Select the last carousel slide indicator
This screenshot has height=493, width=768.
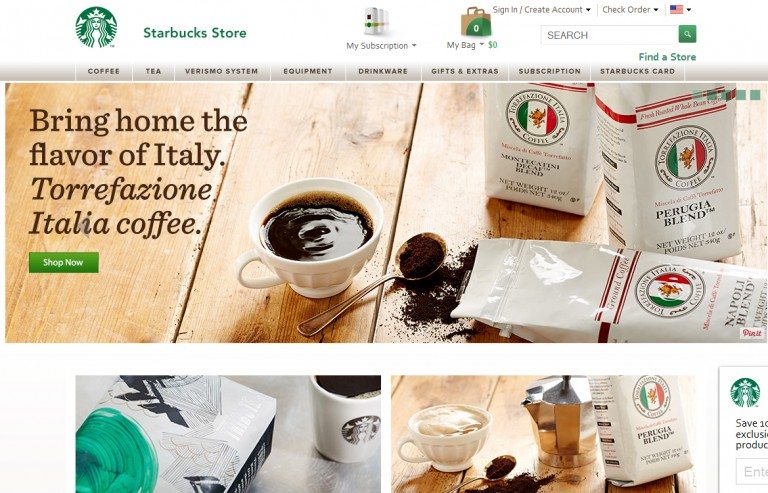click(755, 95)
